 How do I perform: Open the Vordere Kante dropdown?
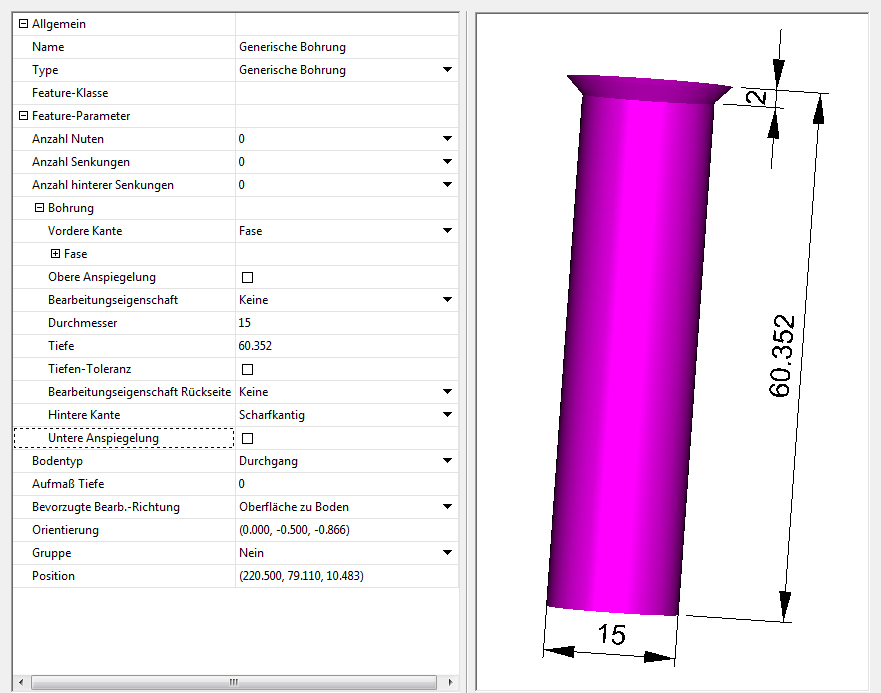pyautogui.click(x=447, y=231)
